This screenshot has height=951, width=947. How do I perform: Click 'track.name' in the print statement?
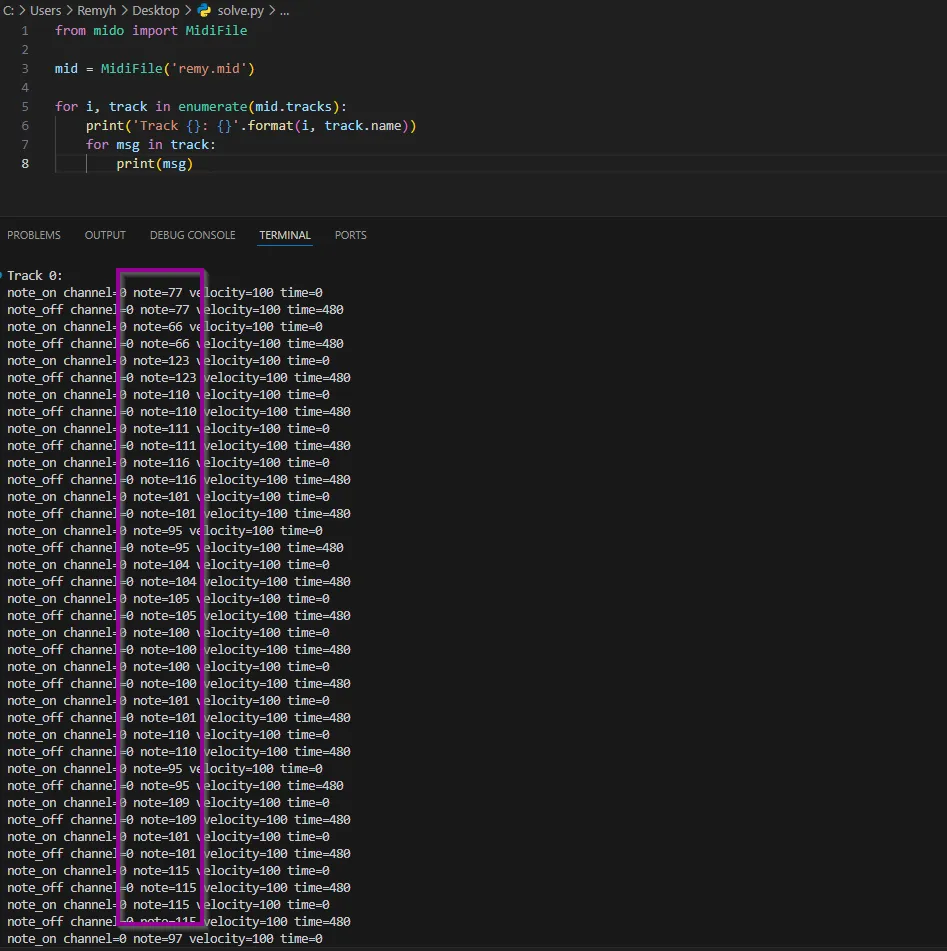tap(363, 126)
